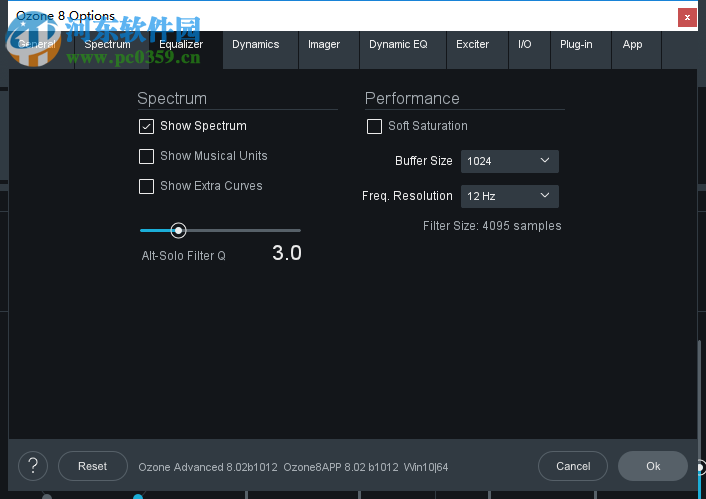Image resolution: width=706 pixels, height=499 pixels.
Task: Close the Ozone 8 Options window
Action: [687, 18]
